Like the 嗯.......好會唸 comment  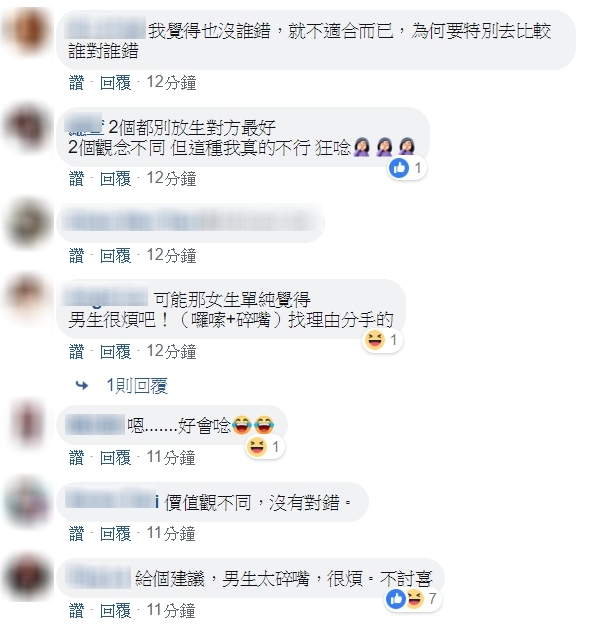click(77, 457)
